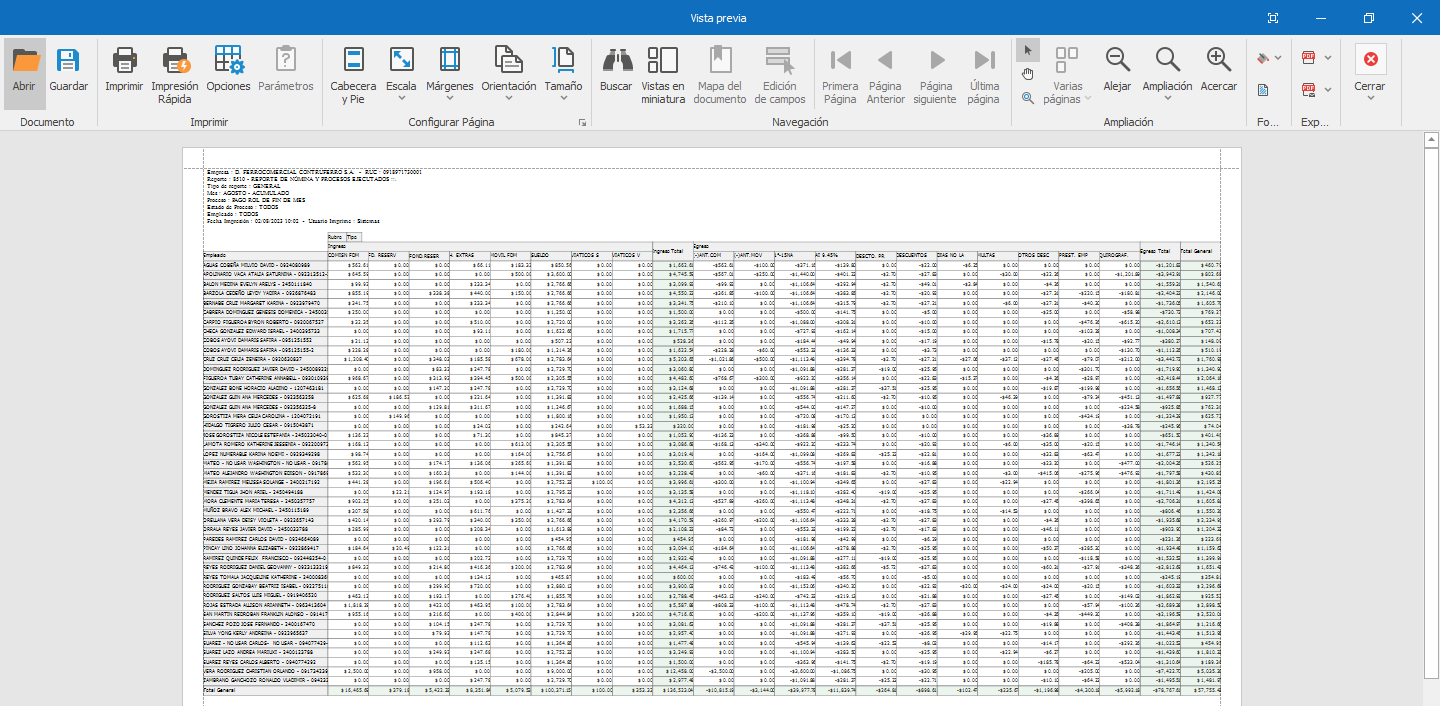Go to Página Anterior
The height and width of the screenshot is (706, 1440).
(x=885, y=76)
